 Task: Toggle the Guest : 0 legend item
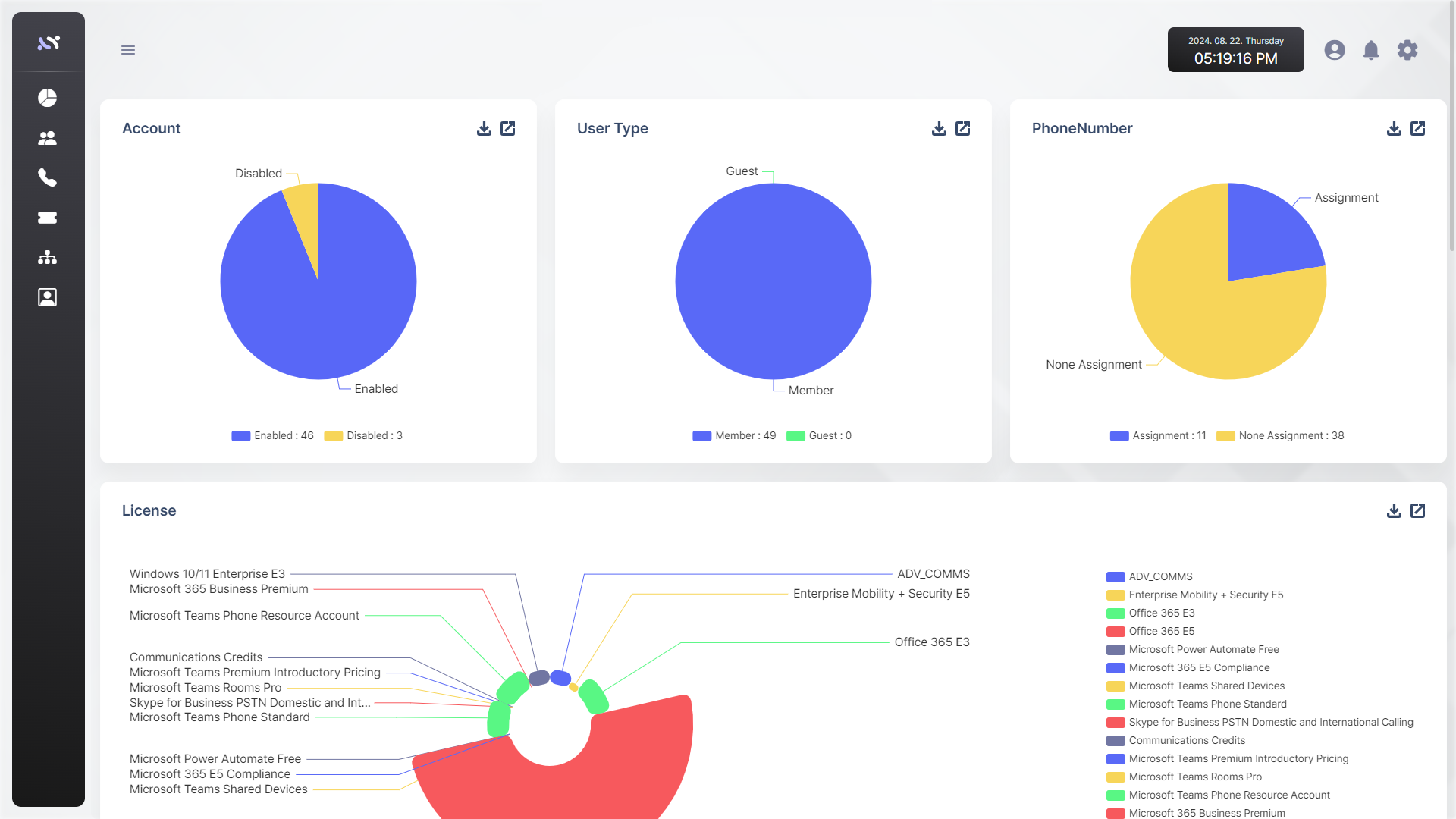pos(820,436)
